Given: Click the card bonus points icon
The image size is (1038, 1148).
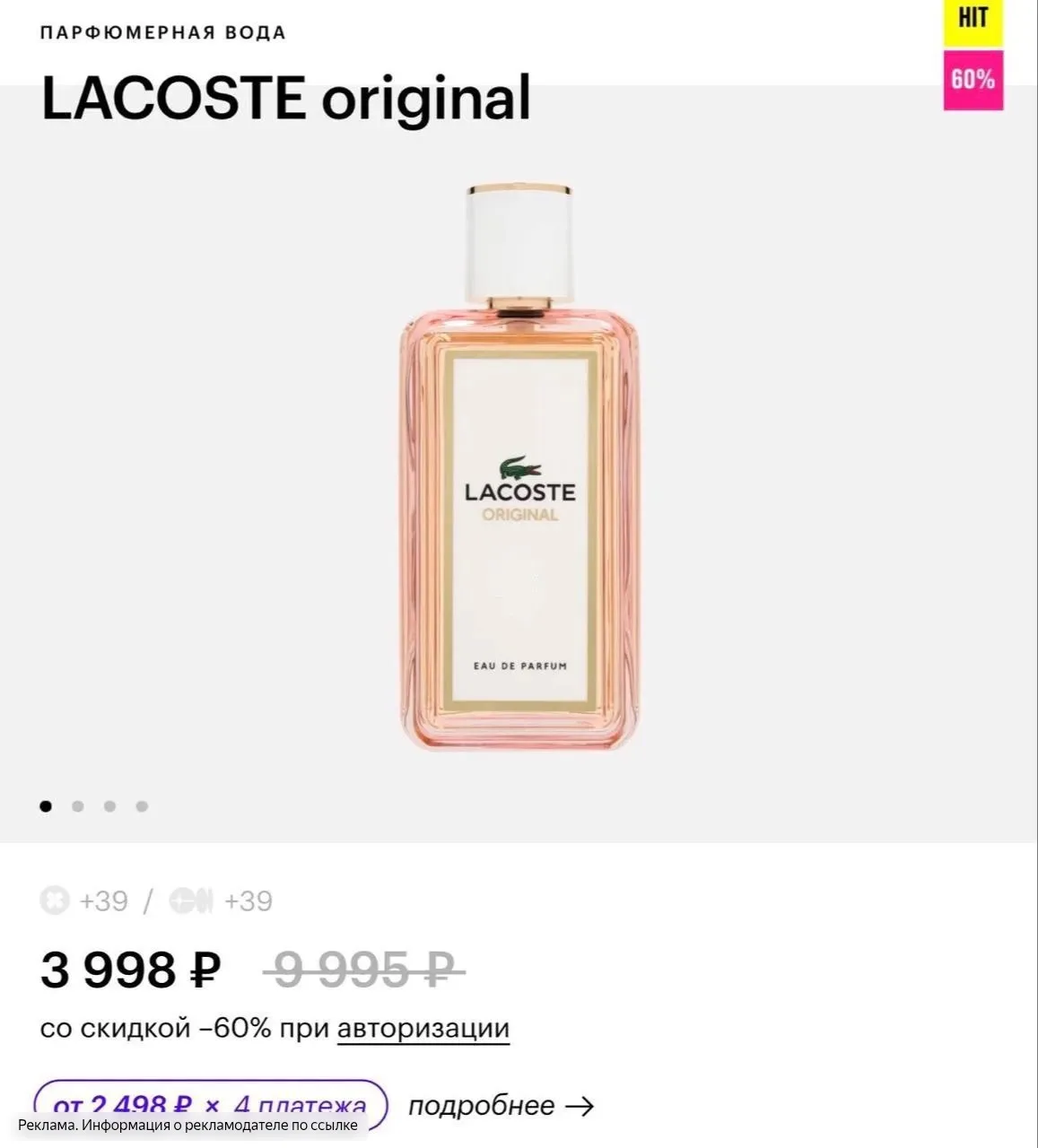Looking at the screenshot, I should pos(190,900).
